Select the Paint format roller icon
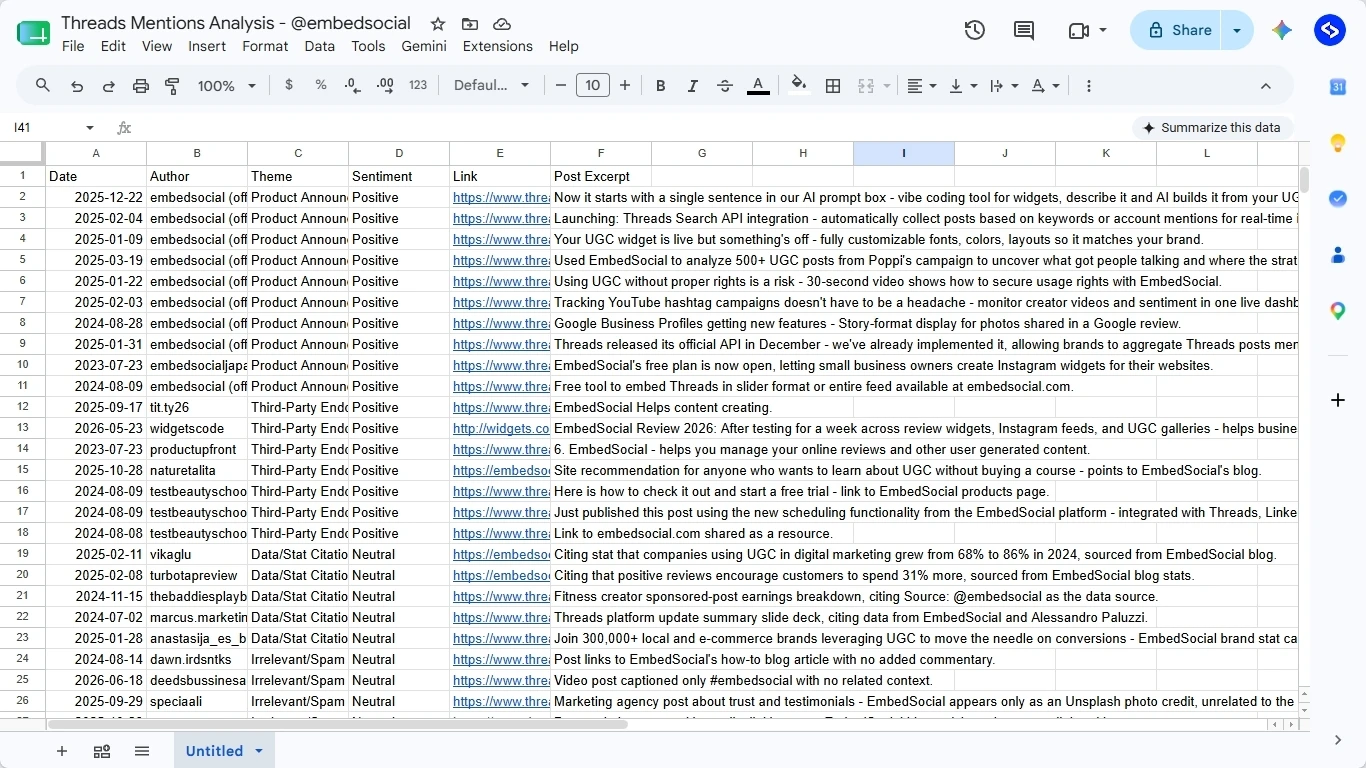 [172, 86]
